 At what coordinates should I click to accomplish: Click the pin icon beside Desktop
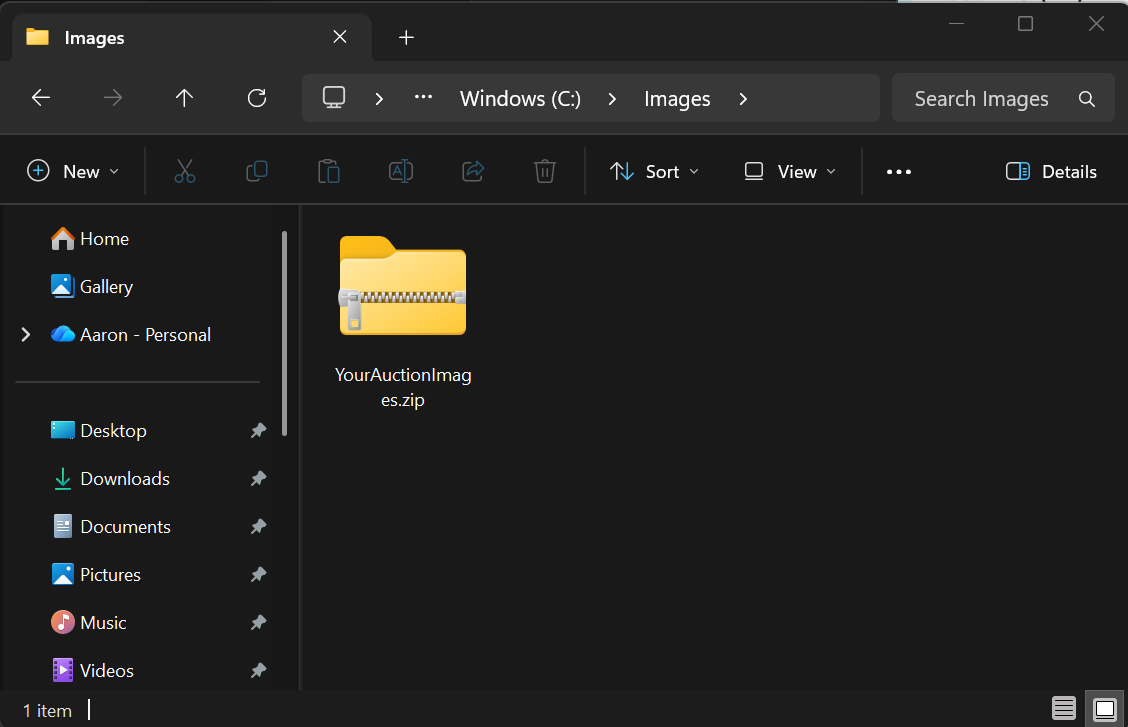pos(258,430)
